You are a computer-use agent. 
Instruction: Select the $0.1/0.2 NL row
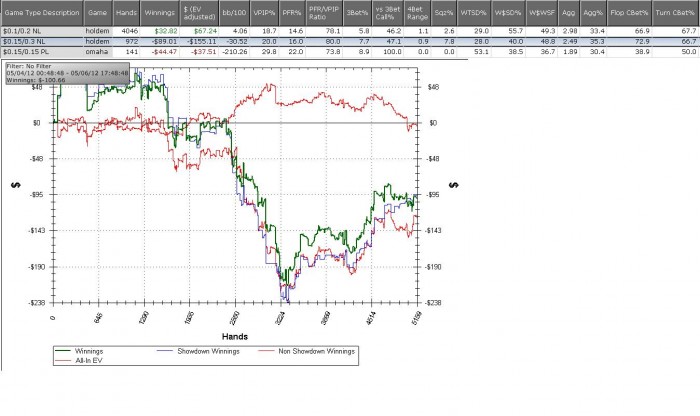click(x=350, y=31)
